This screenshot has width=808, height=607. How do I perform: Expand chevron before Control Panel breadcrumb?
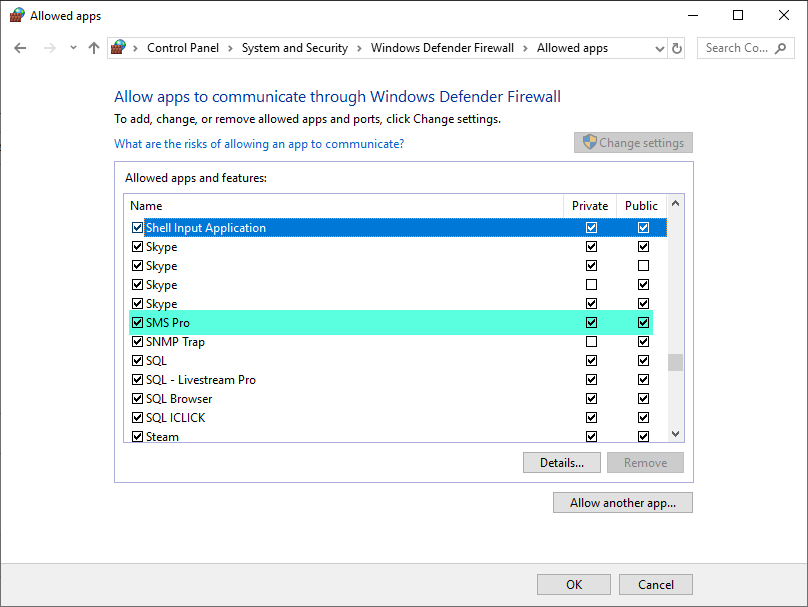pyautogui.click(x=136, y=48)
